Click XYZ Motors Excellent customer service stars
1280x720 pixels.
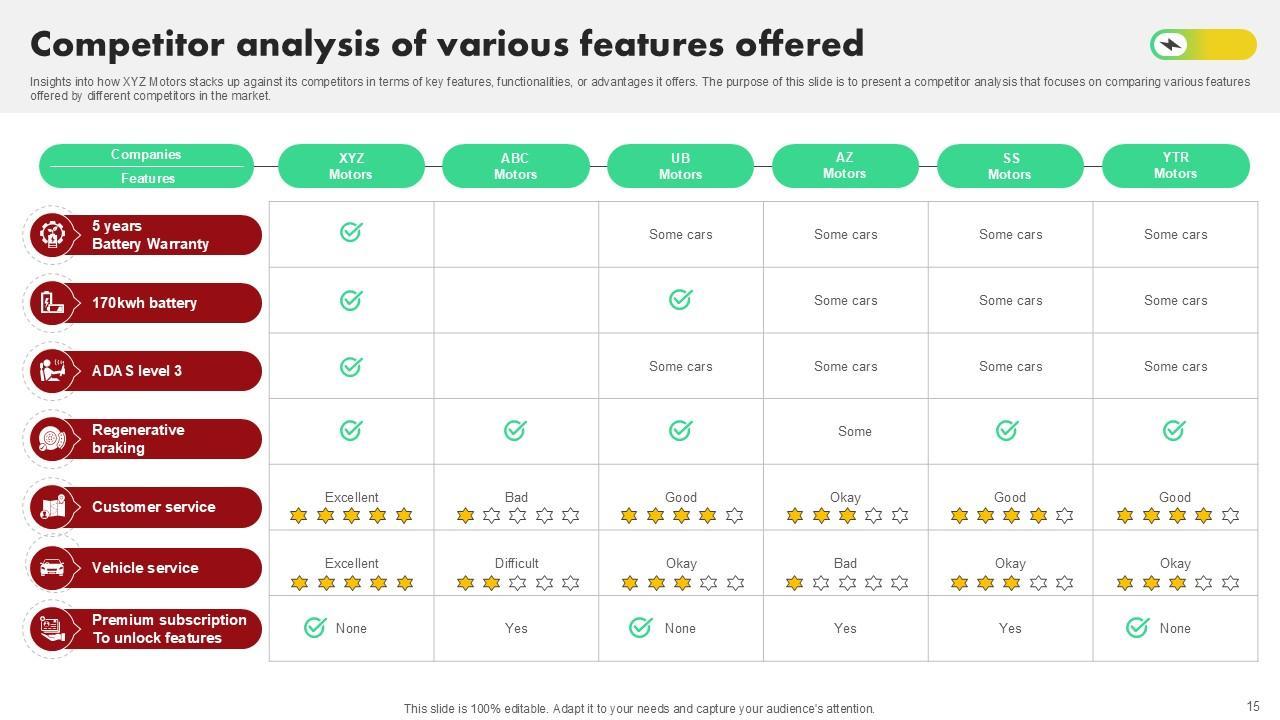351,516
